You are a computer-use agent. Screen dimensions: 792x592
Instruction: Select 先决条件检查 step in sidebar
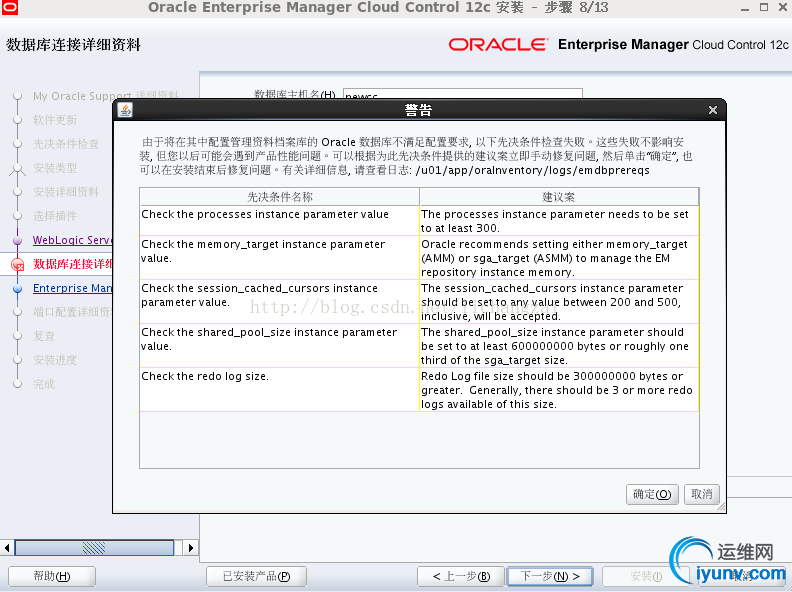[x=66, y=144]
